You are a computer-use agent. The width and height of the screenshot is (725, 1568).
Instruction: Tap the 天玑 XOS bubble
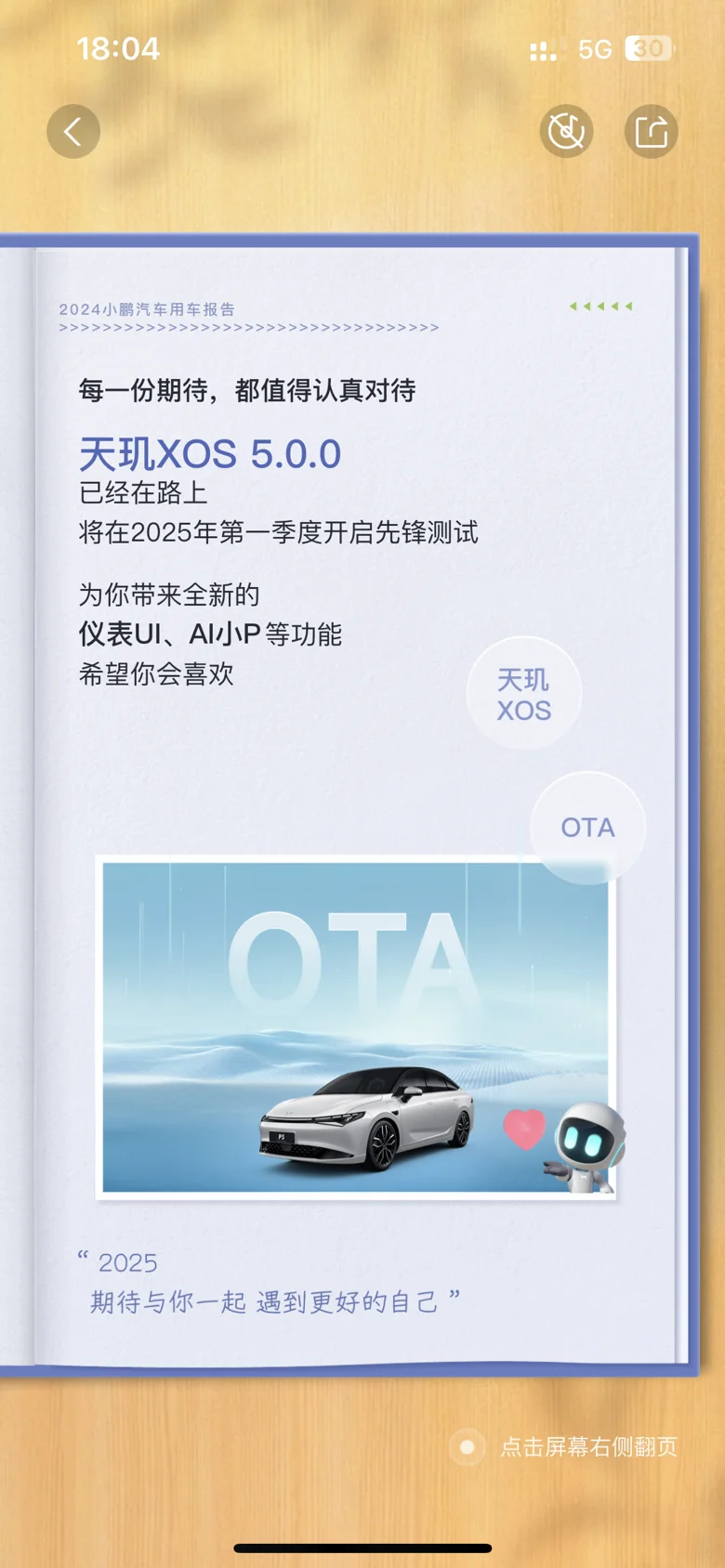(x=524, y=694)
